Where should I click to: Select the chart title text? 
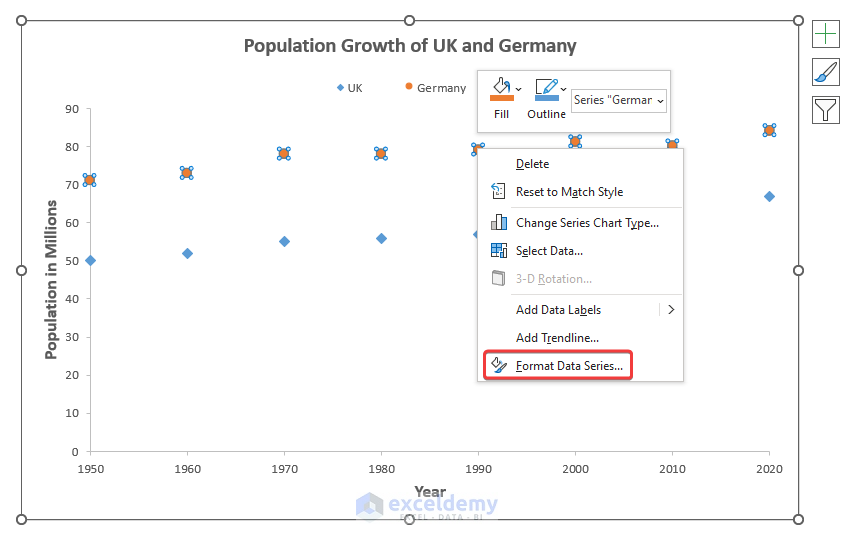click(x=410, y=46)
